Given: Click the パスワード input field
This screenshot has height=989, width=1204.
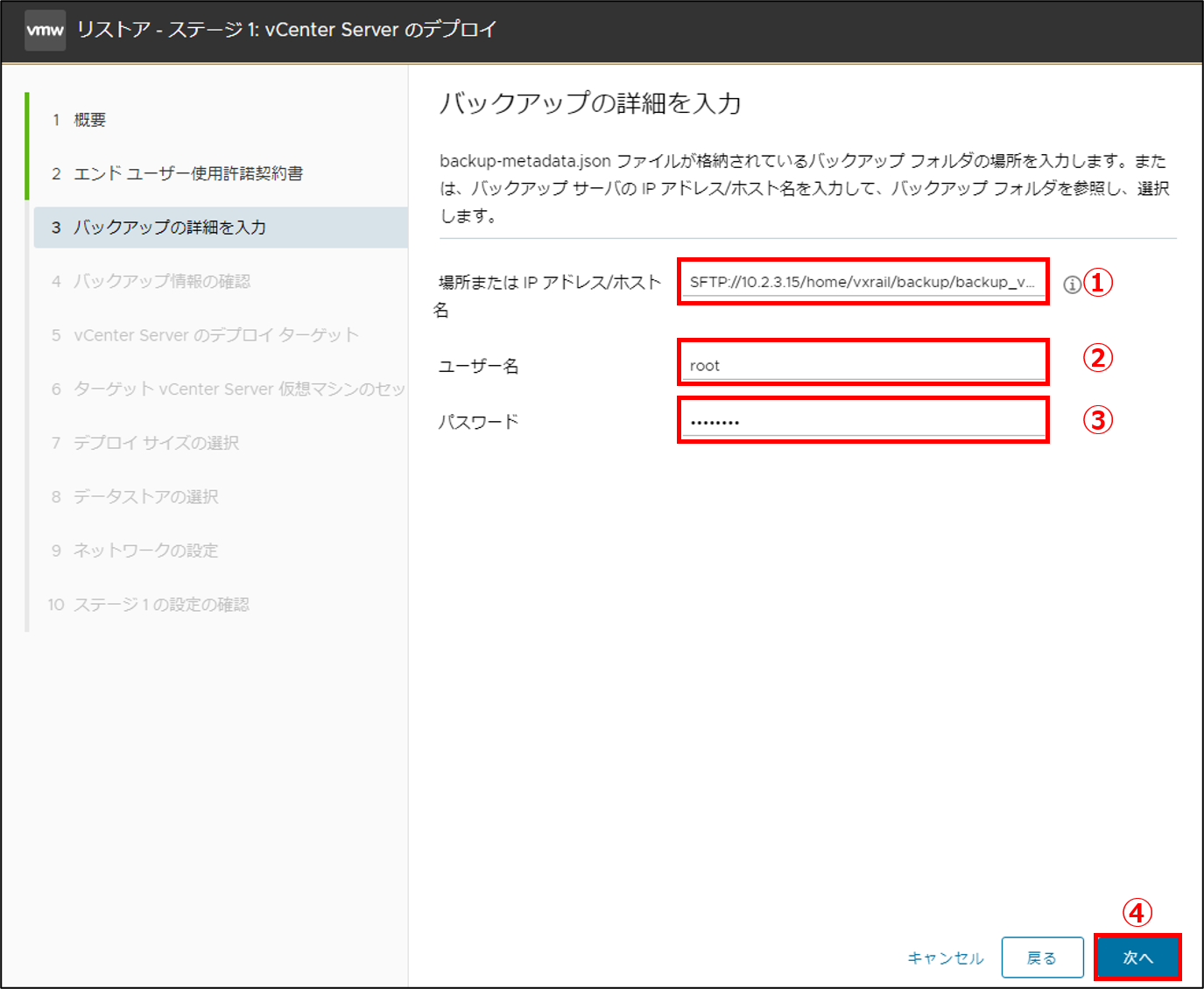Looking at the screenshot, I should pos(863,421).
